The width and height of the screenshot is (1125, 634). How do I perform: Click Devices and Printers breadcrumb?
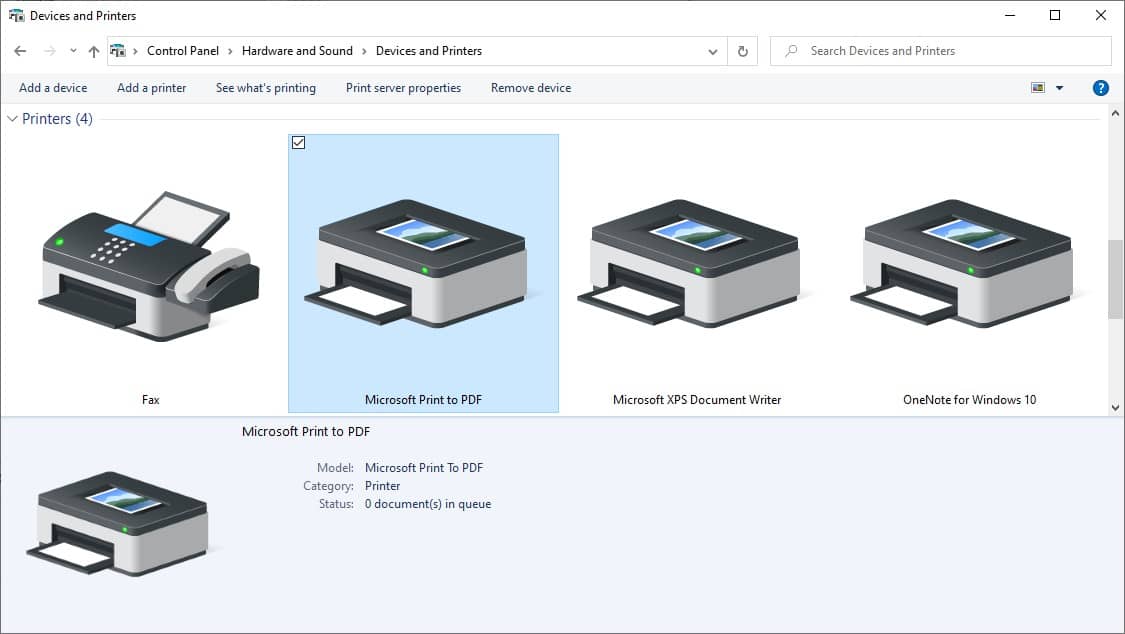point(429,51)
